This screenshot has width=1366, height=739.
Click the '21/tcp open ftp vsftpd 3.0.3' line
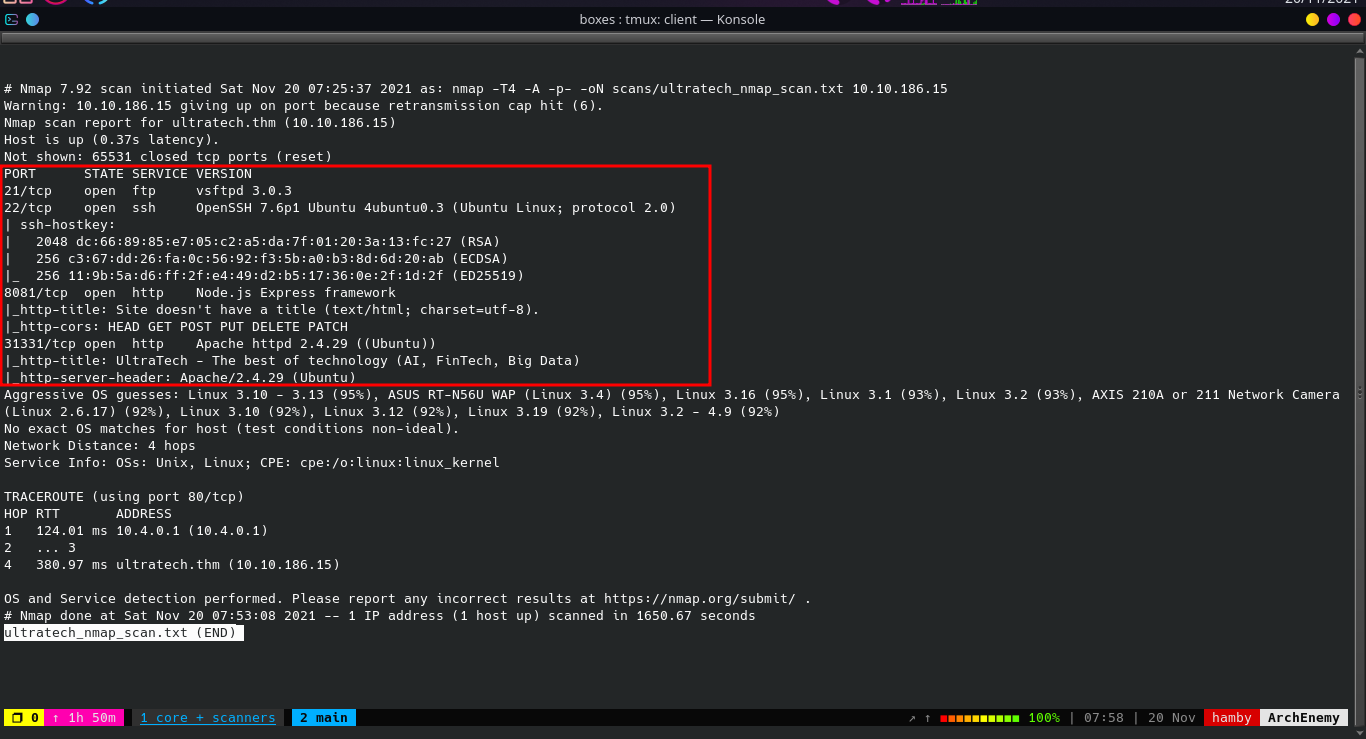click(148, 190)
